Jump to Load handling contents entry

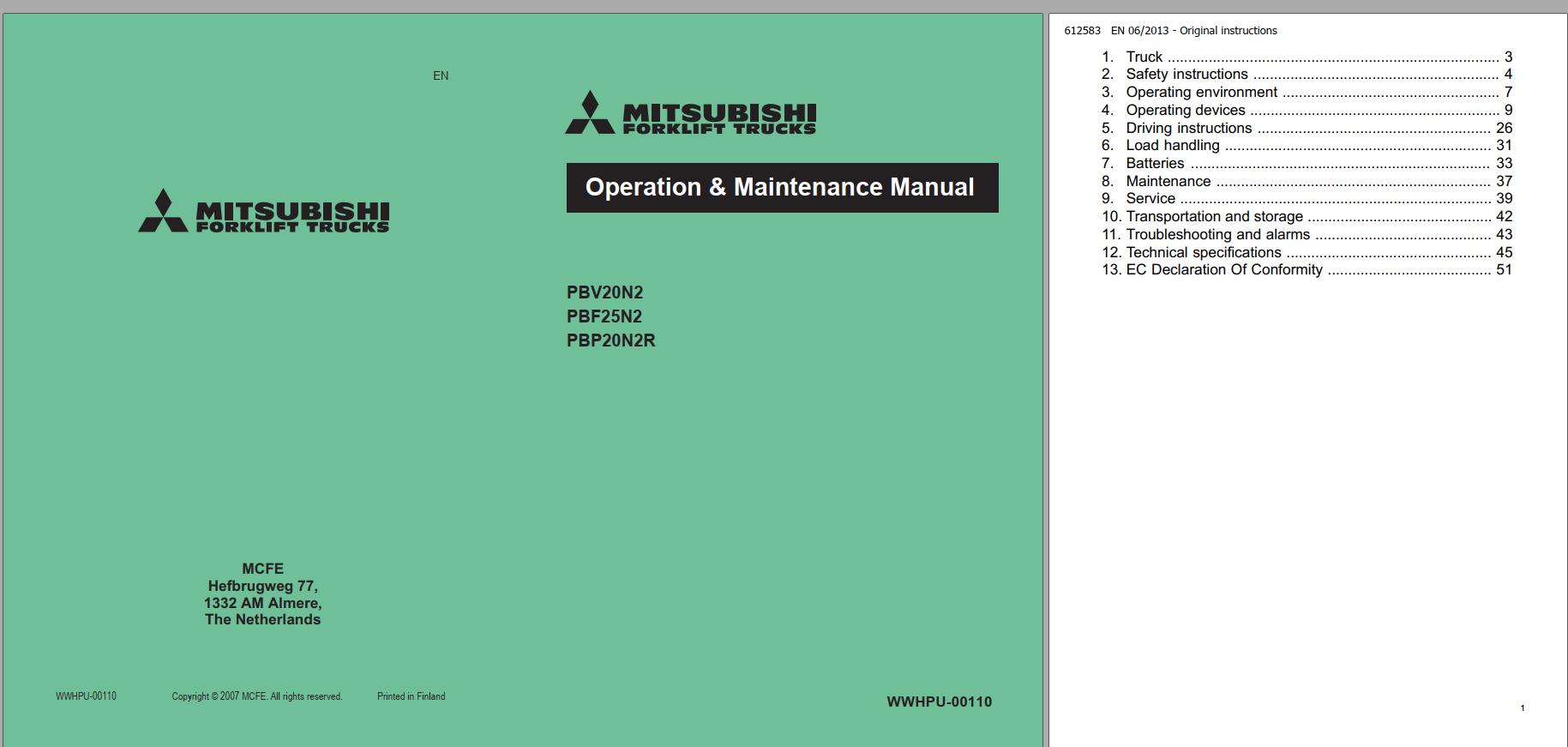pos(1307,146)
